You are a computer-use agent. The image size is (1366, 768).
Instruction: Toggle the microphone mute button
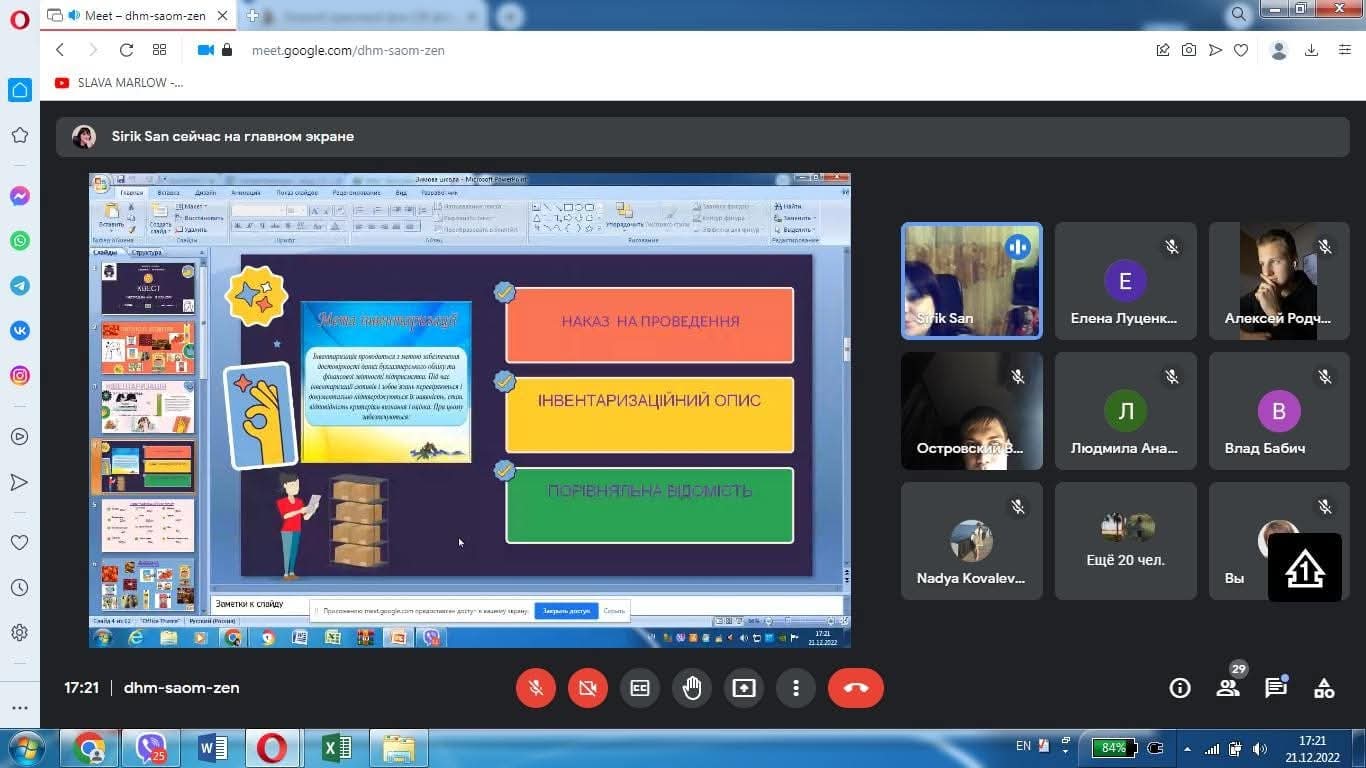[536, 688]
